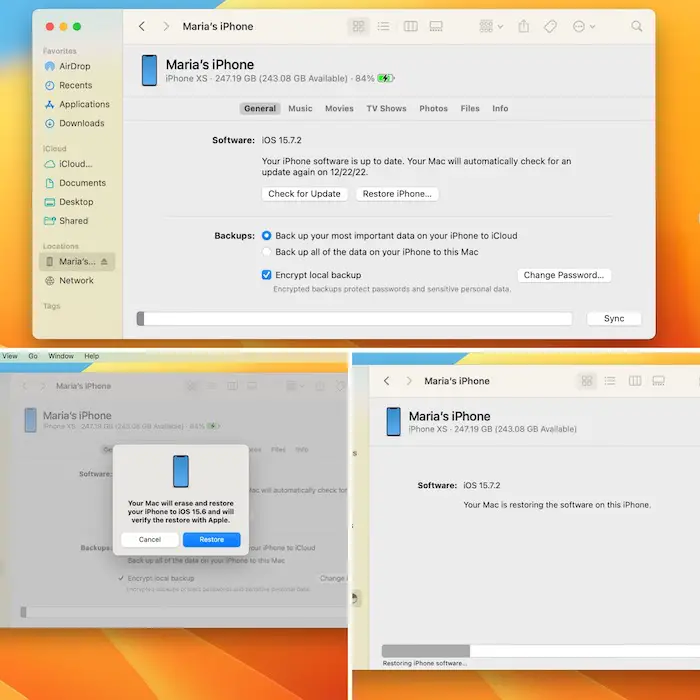
Task: Click the Share icon in top window toolbar
Action: (523, 27)
